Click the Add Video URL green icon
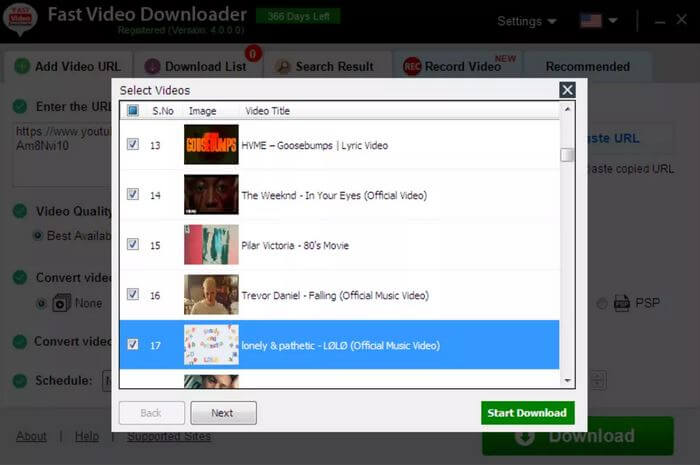700x465 pixels. (22, 66)
